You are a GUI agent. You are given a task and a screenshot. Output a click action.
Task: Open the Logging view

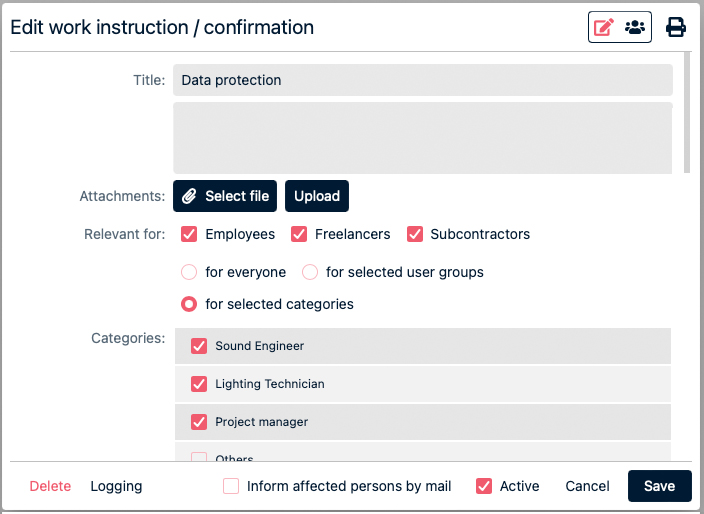point(116,486)
